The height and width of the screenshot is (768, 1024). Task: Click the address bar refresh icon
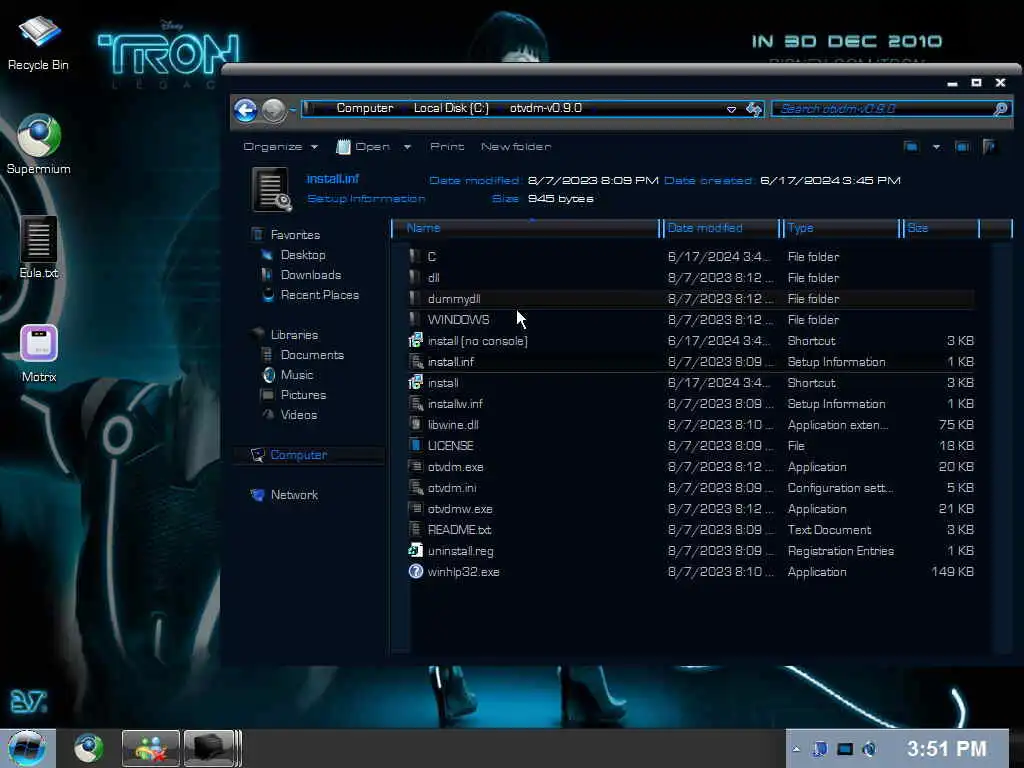(754, 109)
